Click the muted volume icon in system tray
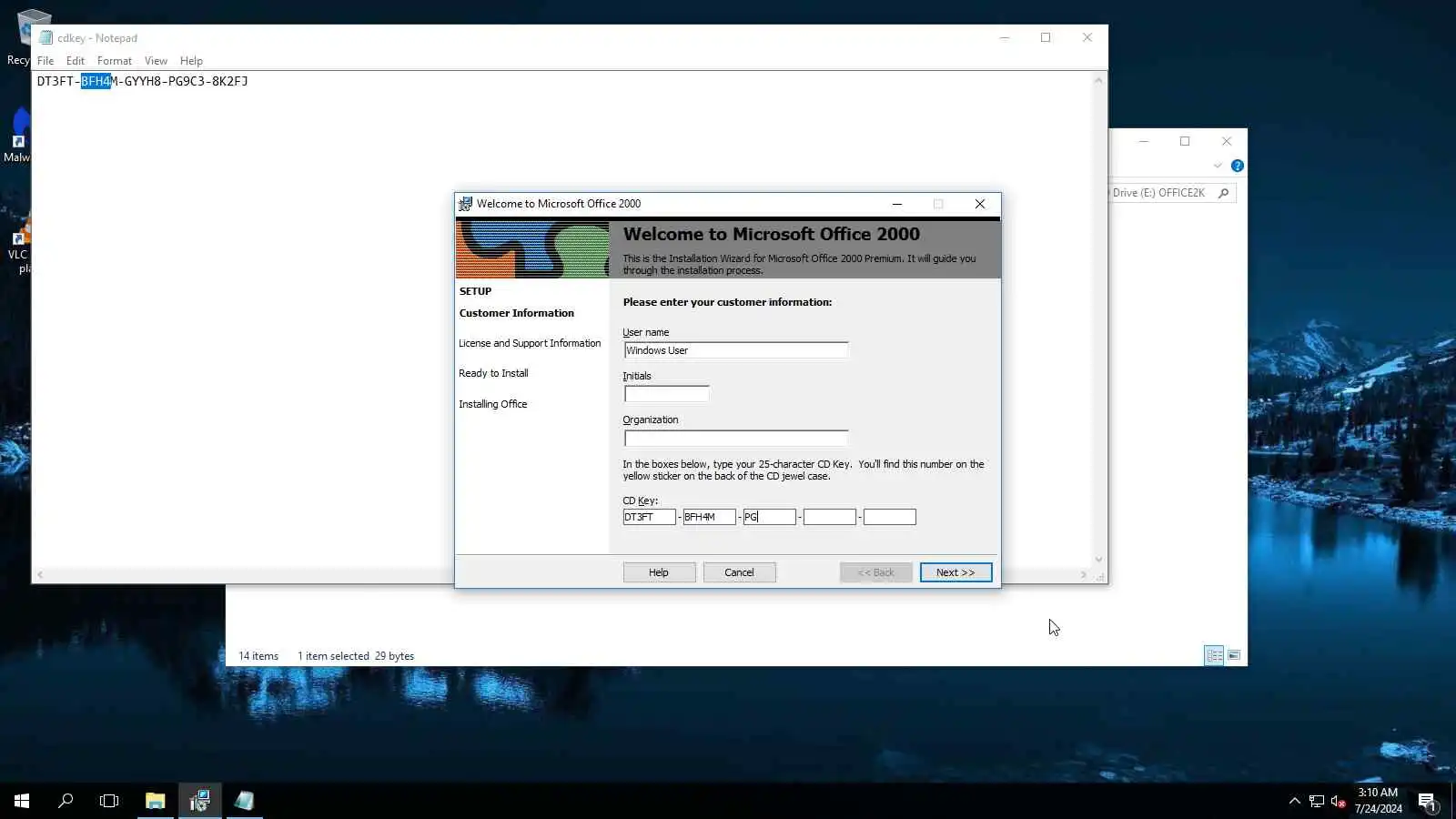The height and width of the screenshot is (819, 1456). click(x=1338, y=801)
